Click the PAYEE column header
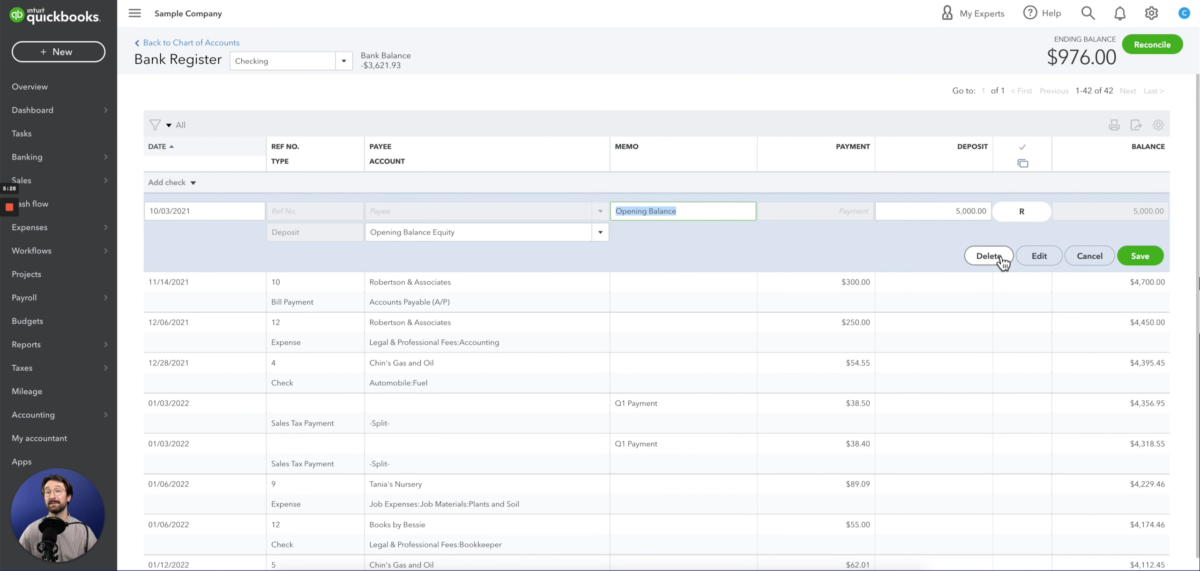The width and height of the screenshot is (1200, 571). [x=380, y=147]
